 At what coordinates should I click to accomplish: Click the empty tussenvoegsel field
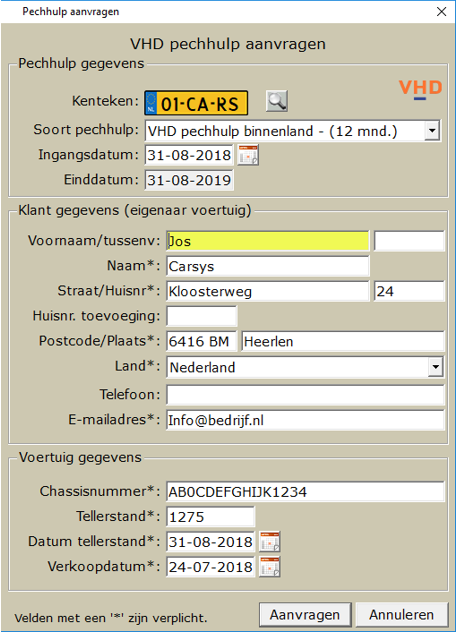409,241
